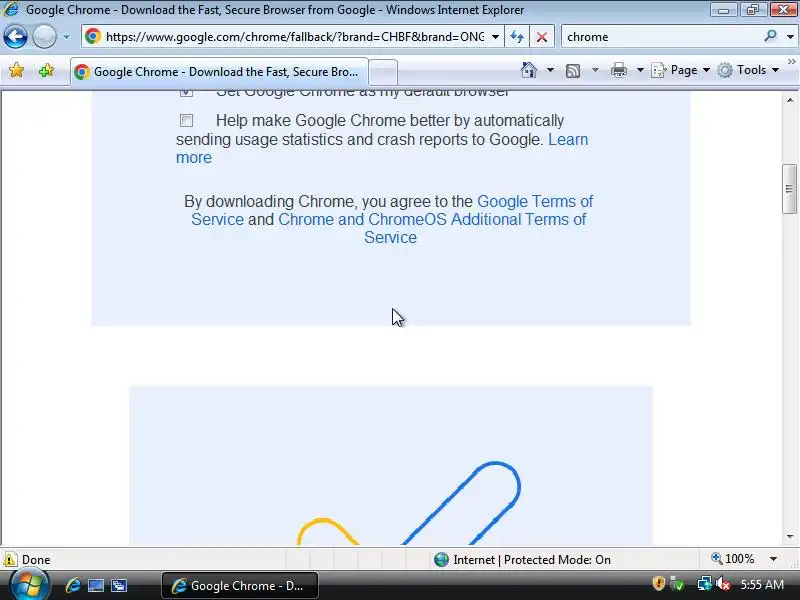800x600 pixels.
Task: Toggle the default browser checkbox
Action: point(186,92)
